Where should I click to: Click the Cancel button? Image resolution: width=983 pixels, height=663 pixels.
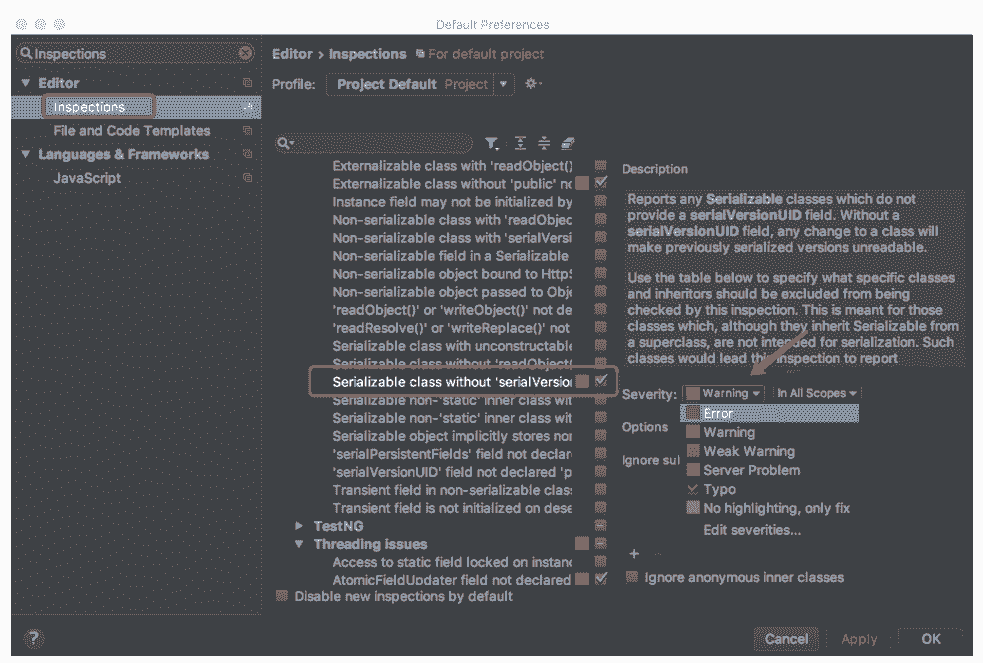point(786,638)
